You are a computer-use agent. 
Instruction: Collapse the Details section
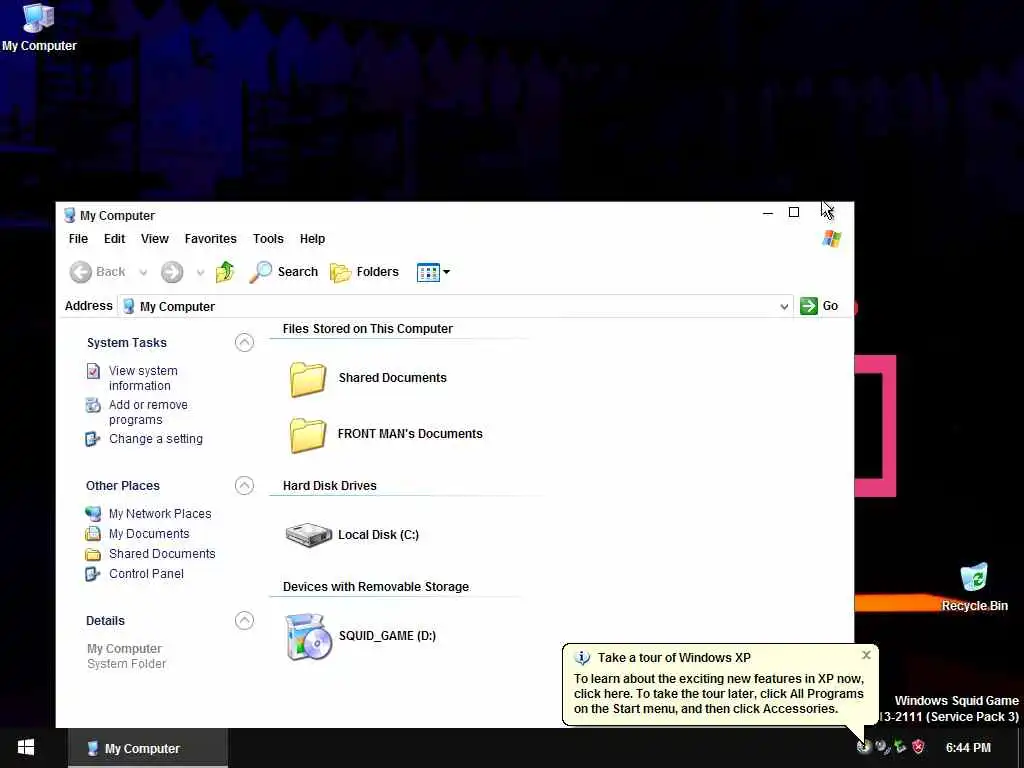[x=244, y=620]
